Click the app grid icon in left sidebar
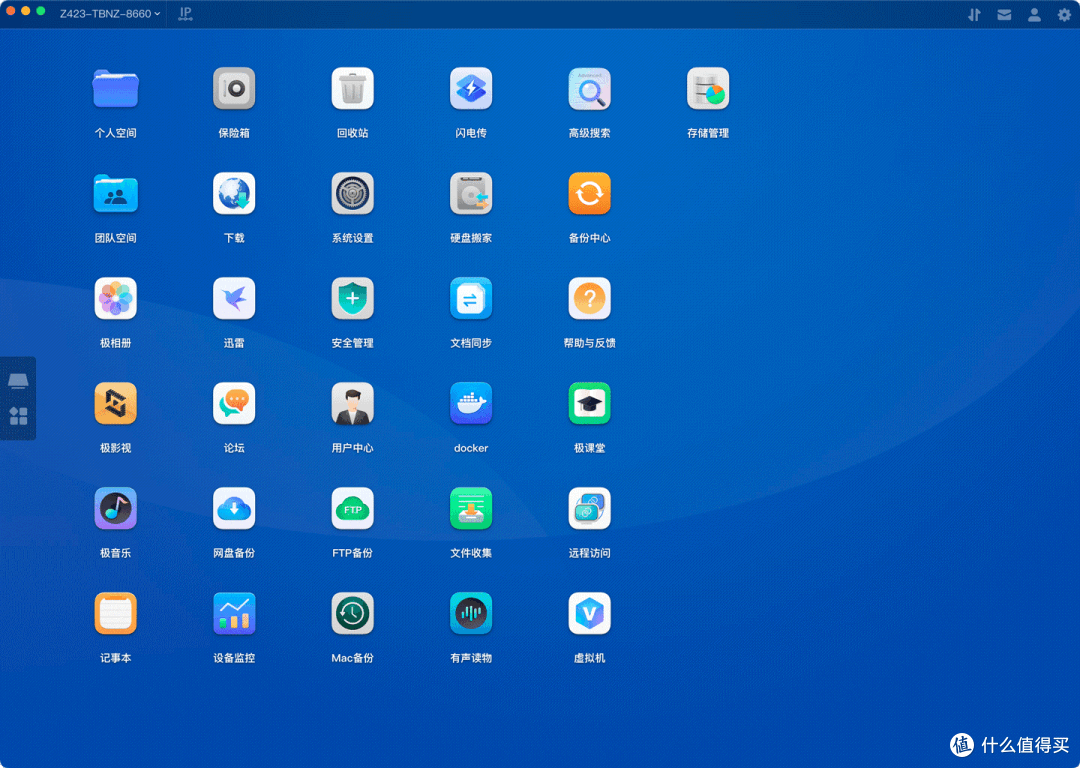 18,416
